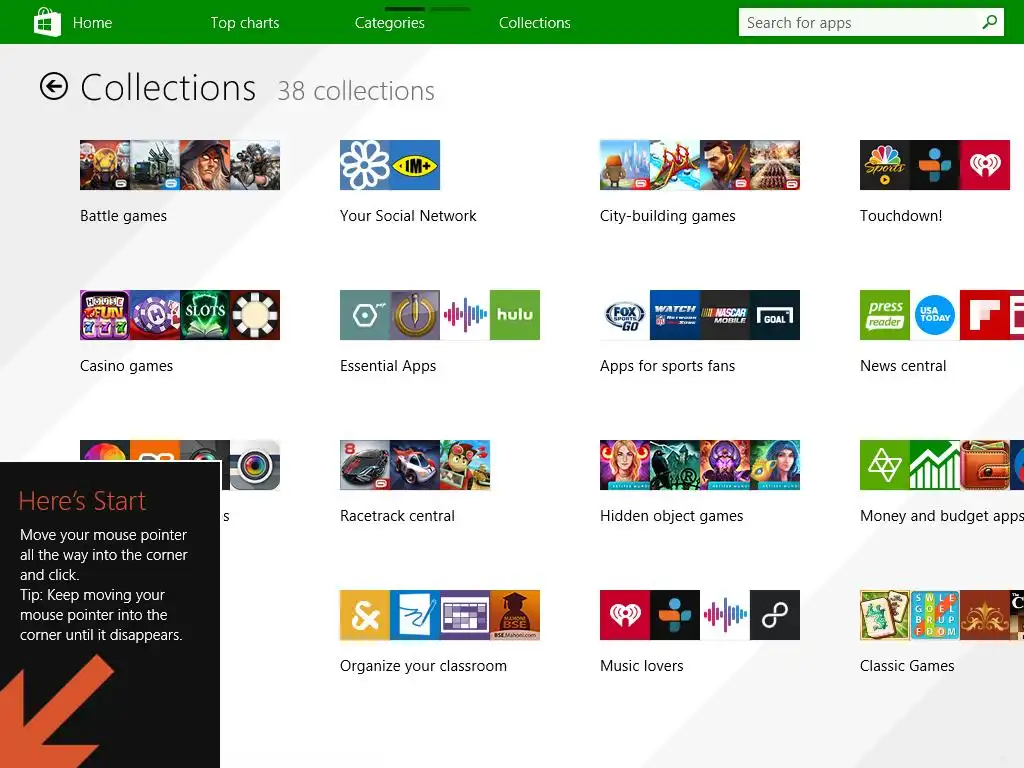
Task: Open Organize your classroom collection
Action: coord(423,666)
